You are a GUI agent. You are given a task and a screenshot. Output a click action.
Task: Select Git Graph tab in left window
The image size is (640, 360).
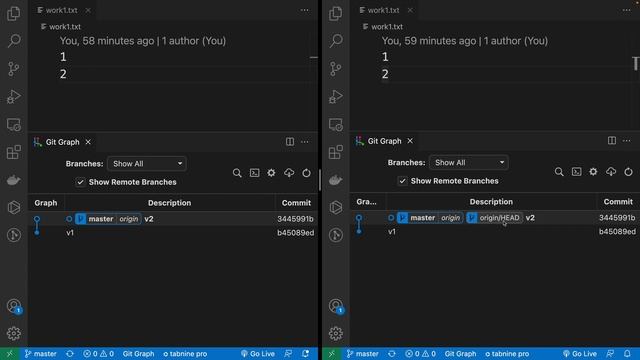pyautogui.click(x=62, y=142)
